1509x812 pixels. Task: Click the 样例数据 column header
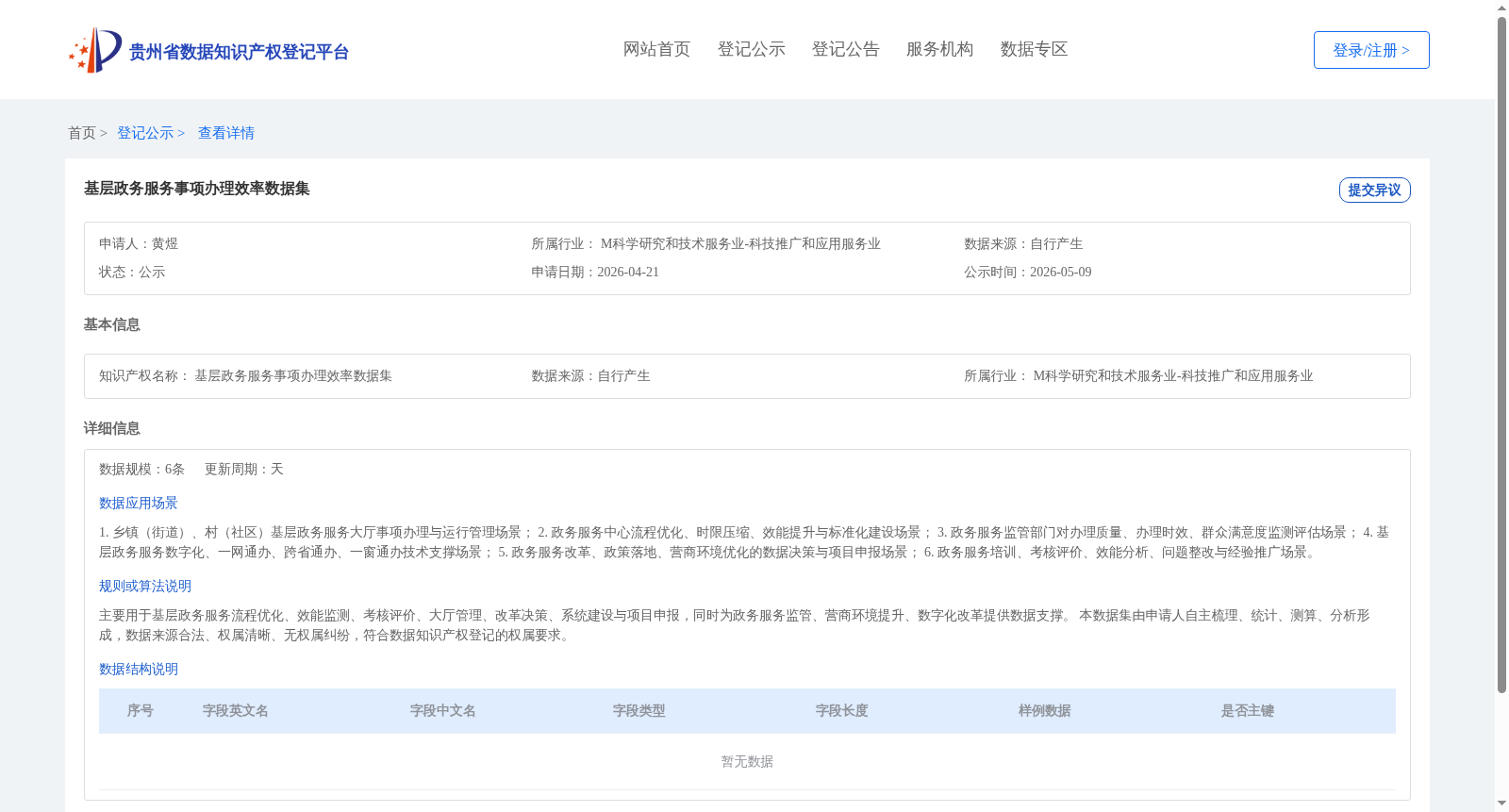pos(1045,710)
